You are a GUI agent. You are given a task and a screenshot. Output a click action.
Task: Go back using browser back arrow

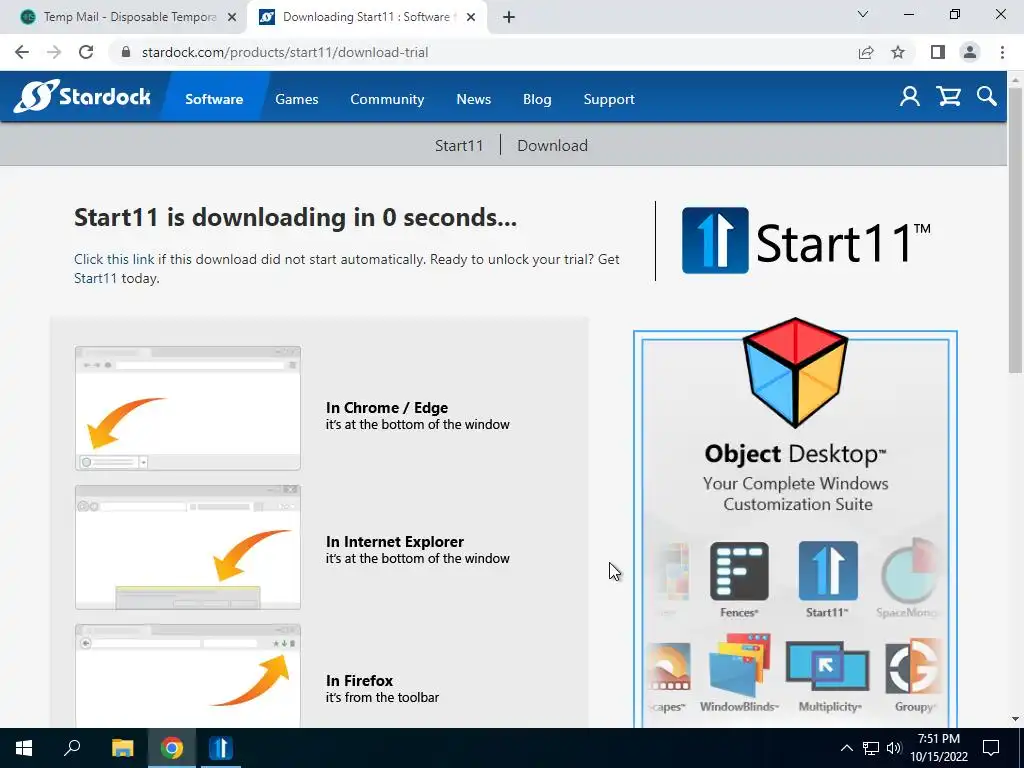(x=22, y=52)
